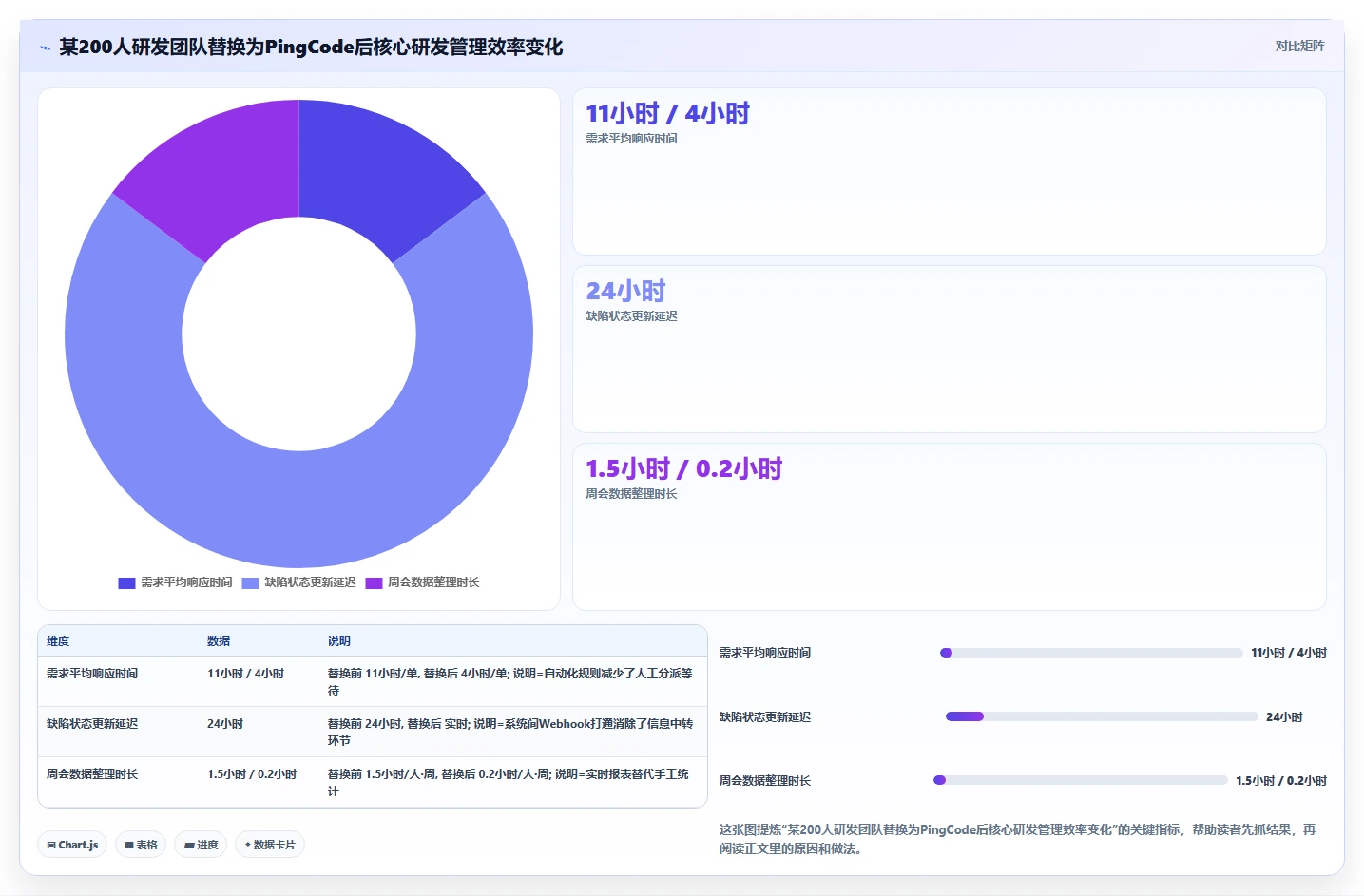Click table value 11小时 / 4小时
The width and height of the screenshot is (1364, 896).
245,674
